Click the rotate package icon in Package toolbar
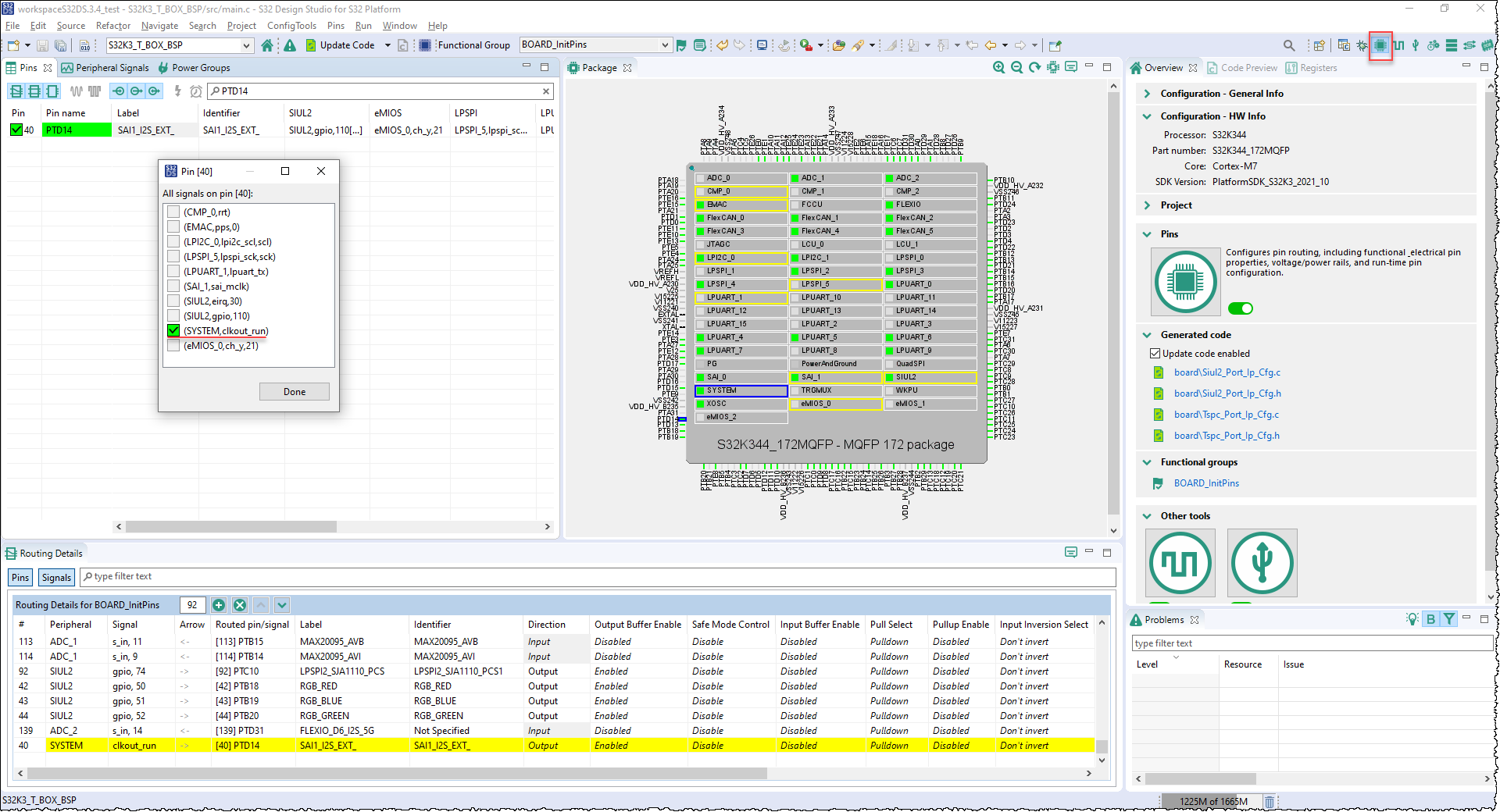1500x812 pixels. click(1034, 67)
